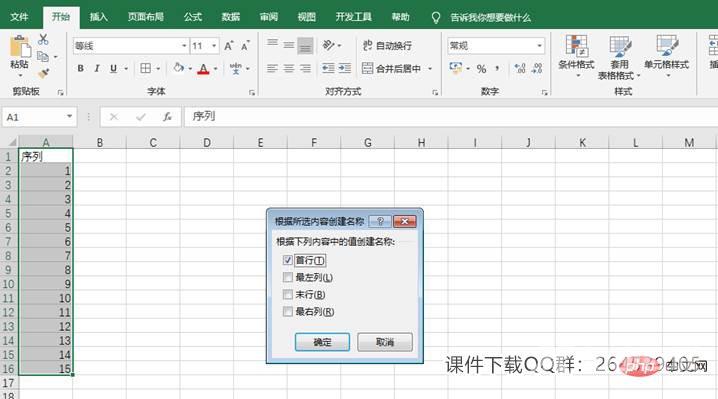Open font dialog launcher
Screen dimensions: 718x399
coord(252,93)
